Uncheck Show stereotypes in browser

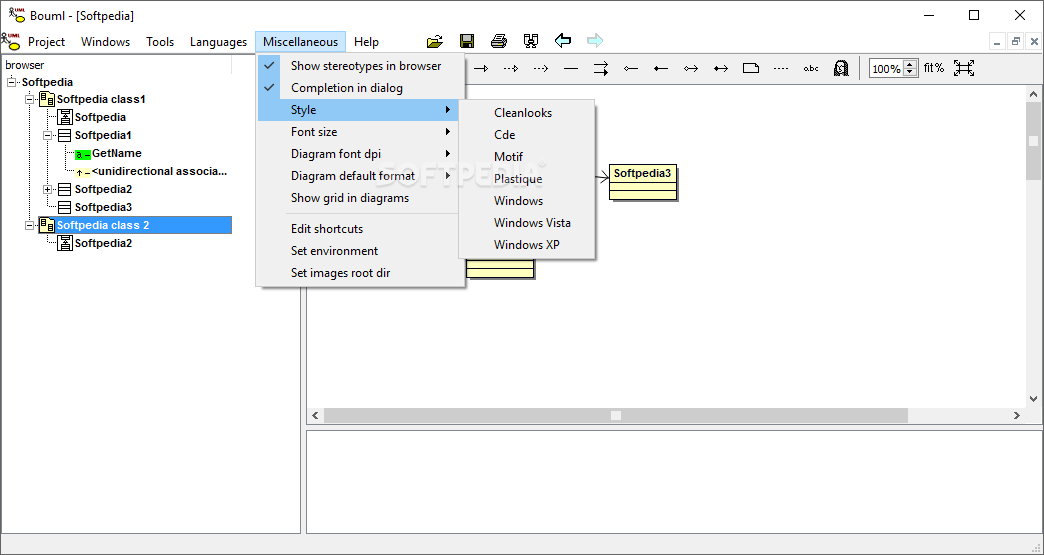point(360,66)
